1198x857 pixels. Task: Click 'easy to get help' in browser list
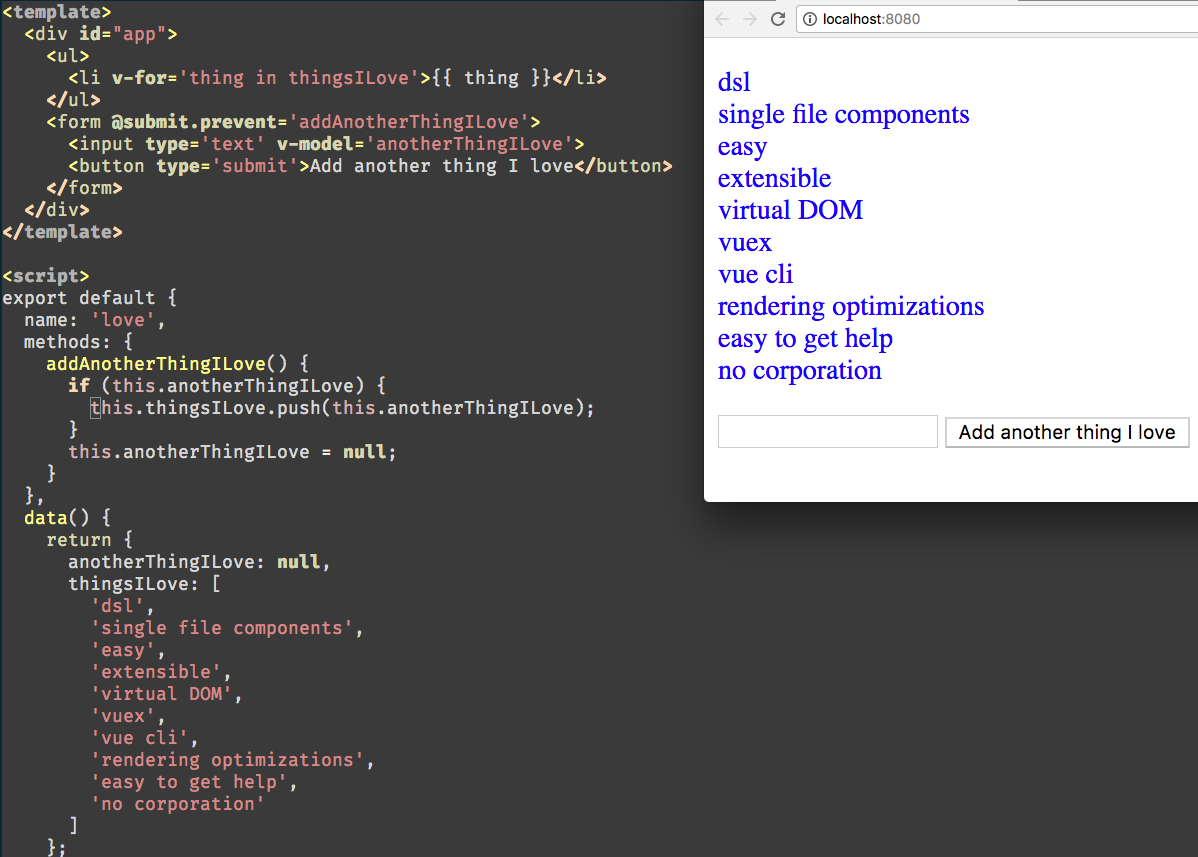[805, 338]
